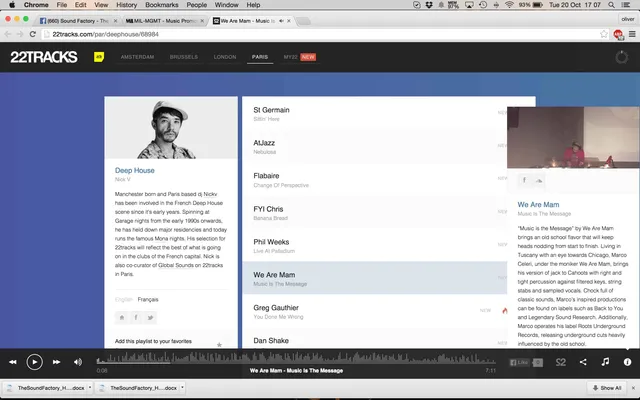640x400 pixels.
Task: Skip to next track in player
Action: 56,362
